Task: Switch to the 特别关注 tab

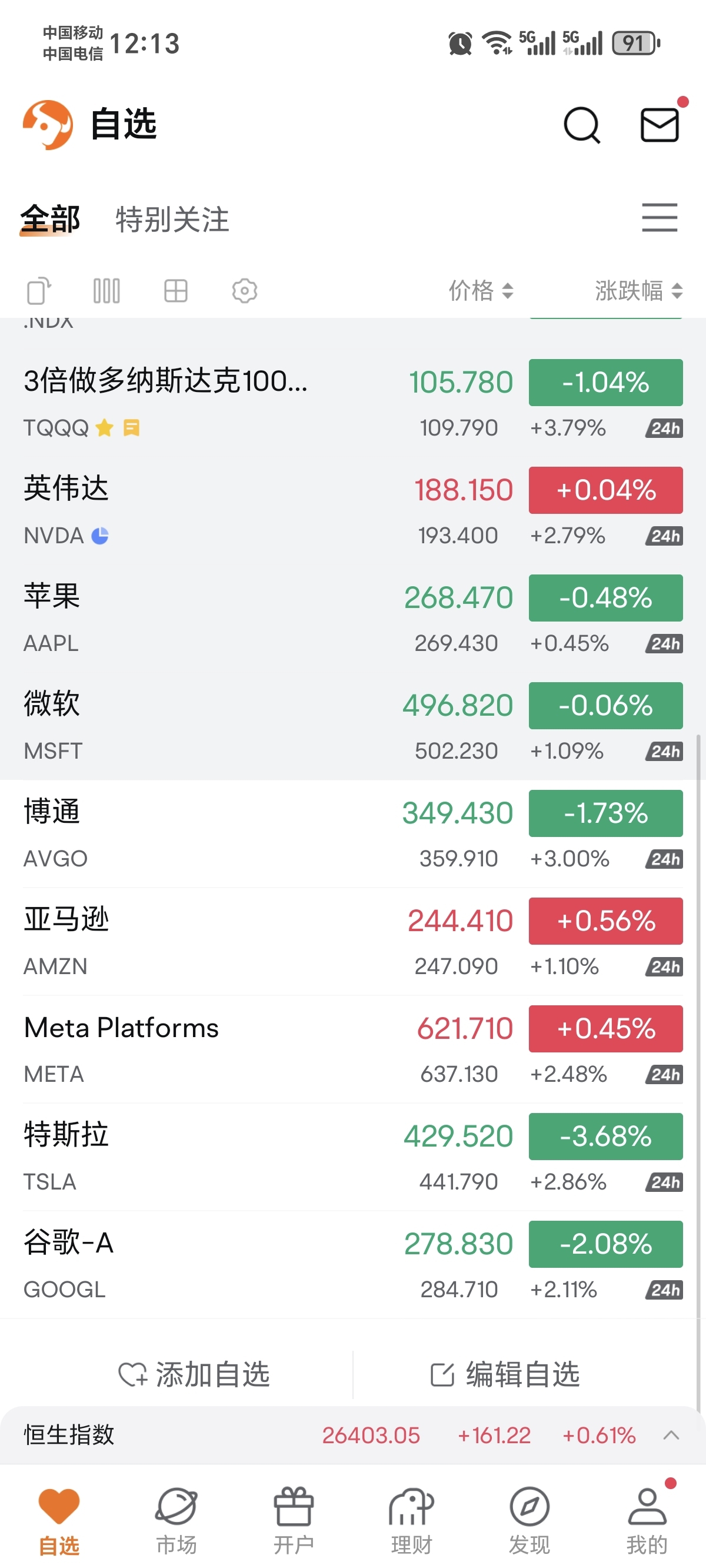Action: pyautogui.click(x=172, y=220)
